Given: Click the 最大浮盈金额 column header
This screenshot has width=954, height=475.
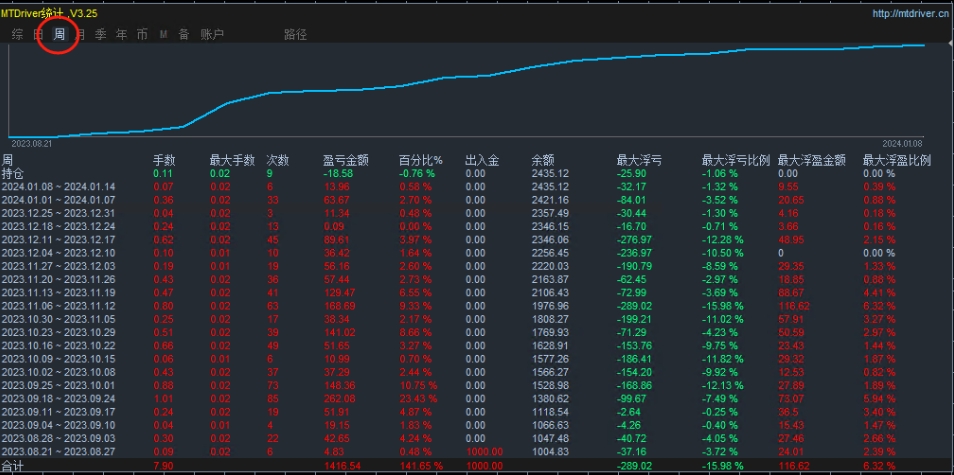Looking at the screenshot, I should pos(812,161).
